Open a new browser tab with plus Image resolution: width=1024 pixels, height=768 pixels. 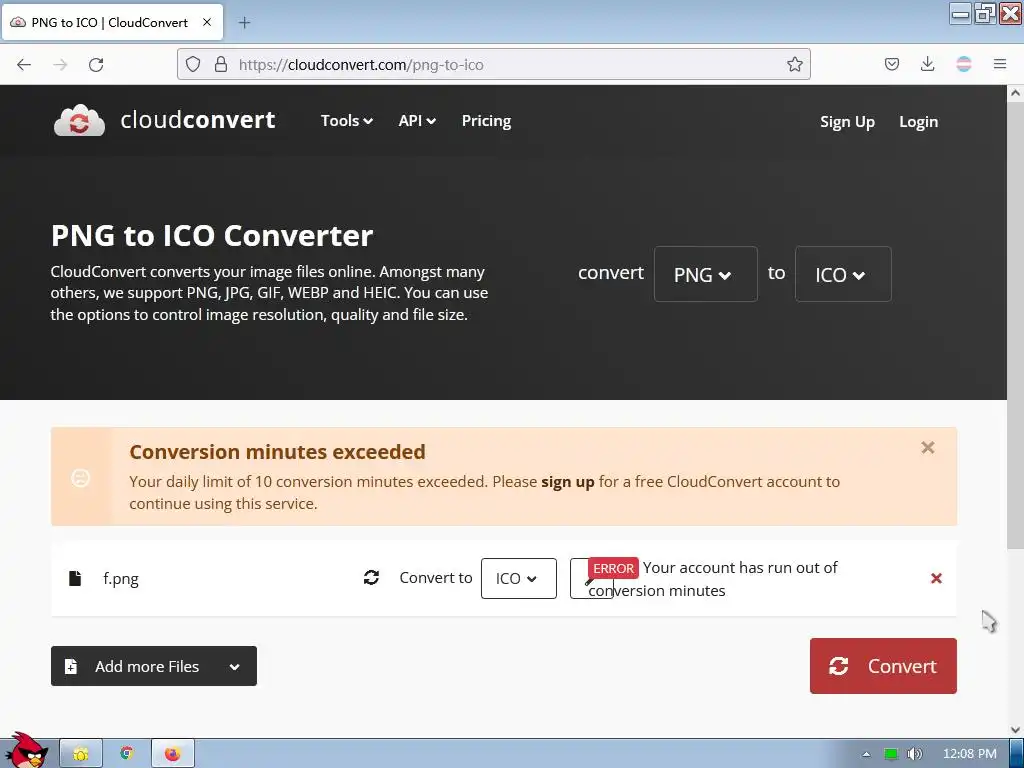(x=244, y=23)
